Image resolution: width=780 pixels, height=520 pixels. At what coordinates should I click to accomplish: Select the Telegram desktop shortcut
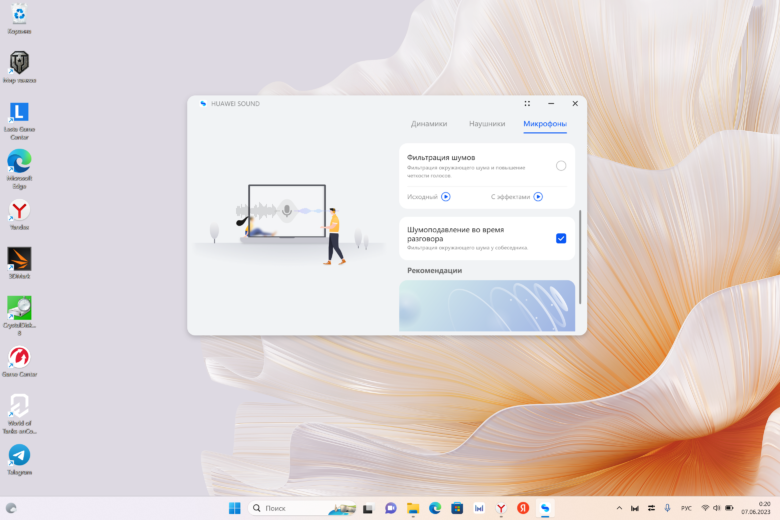(19, 460)
